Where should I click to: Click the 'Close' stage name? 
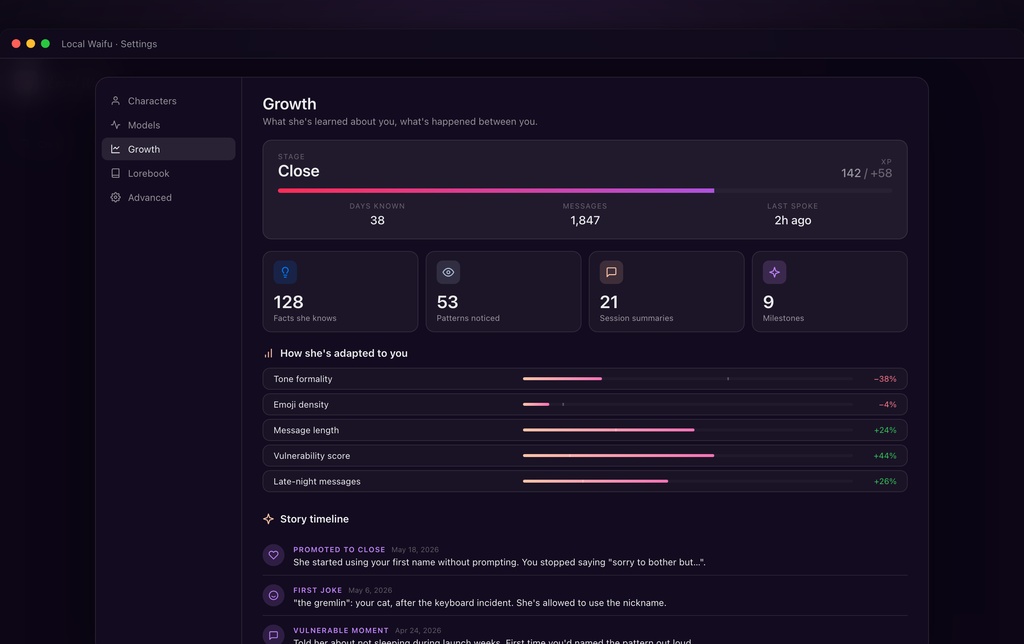[x=298, y=171]
